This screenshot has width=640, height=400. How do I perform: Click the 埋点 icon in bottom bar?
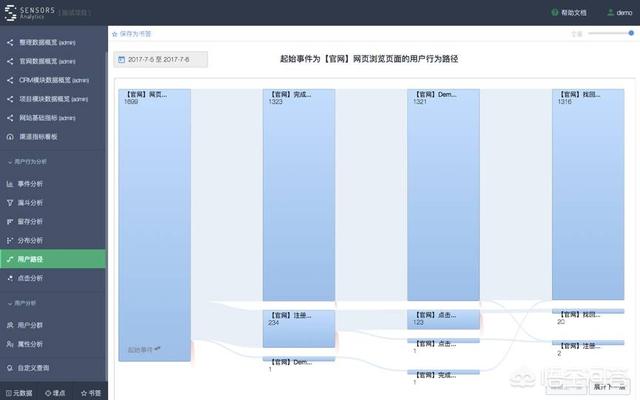coord(48,393)
